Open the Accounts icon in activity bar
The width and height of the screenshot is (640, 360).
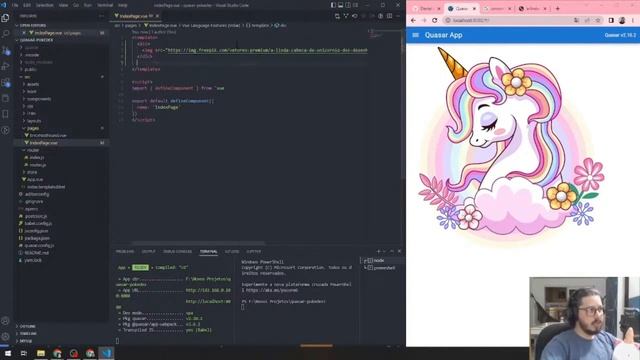[x=5, y=321]
